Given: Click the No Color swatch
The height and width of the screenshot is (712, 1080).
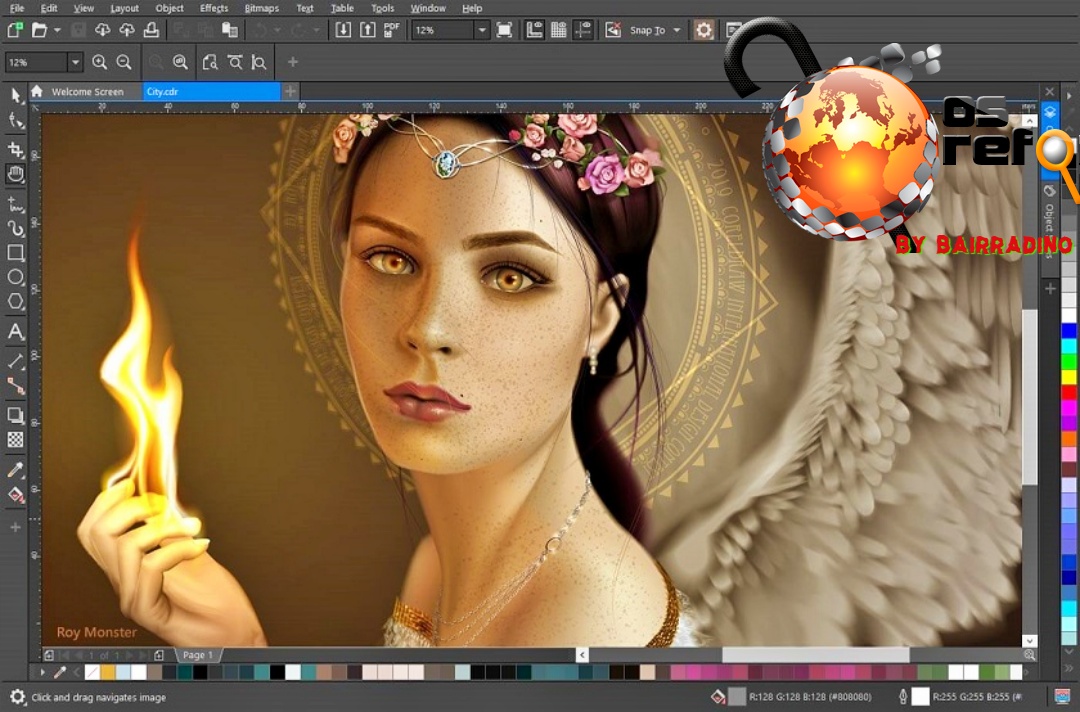Looking at the screenshot, I should point(92,672).
